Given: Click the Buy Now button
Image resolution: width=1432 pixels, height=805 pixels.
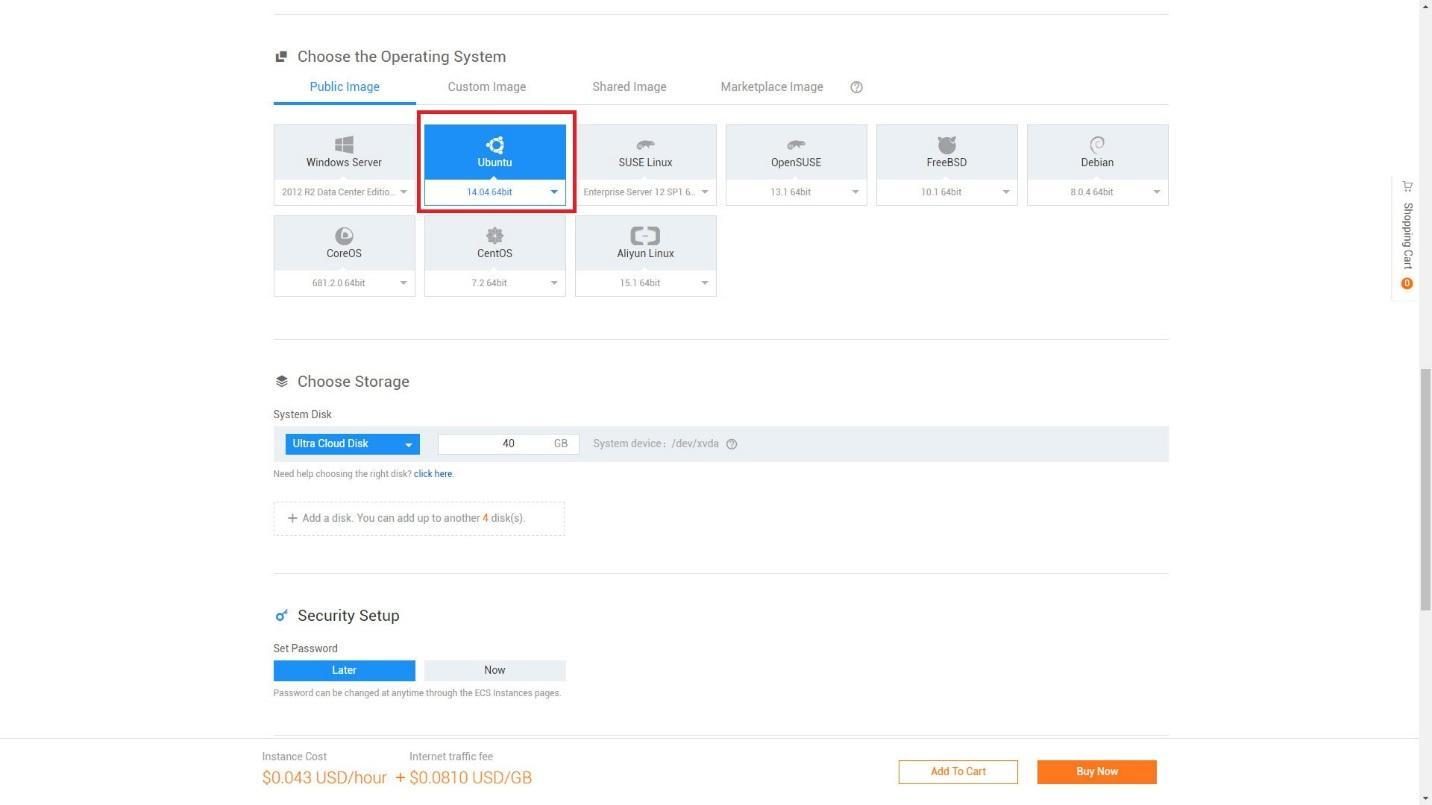Looking at the screenshot, I should 1097,771.
